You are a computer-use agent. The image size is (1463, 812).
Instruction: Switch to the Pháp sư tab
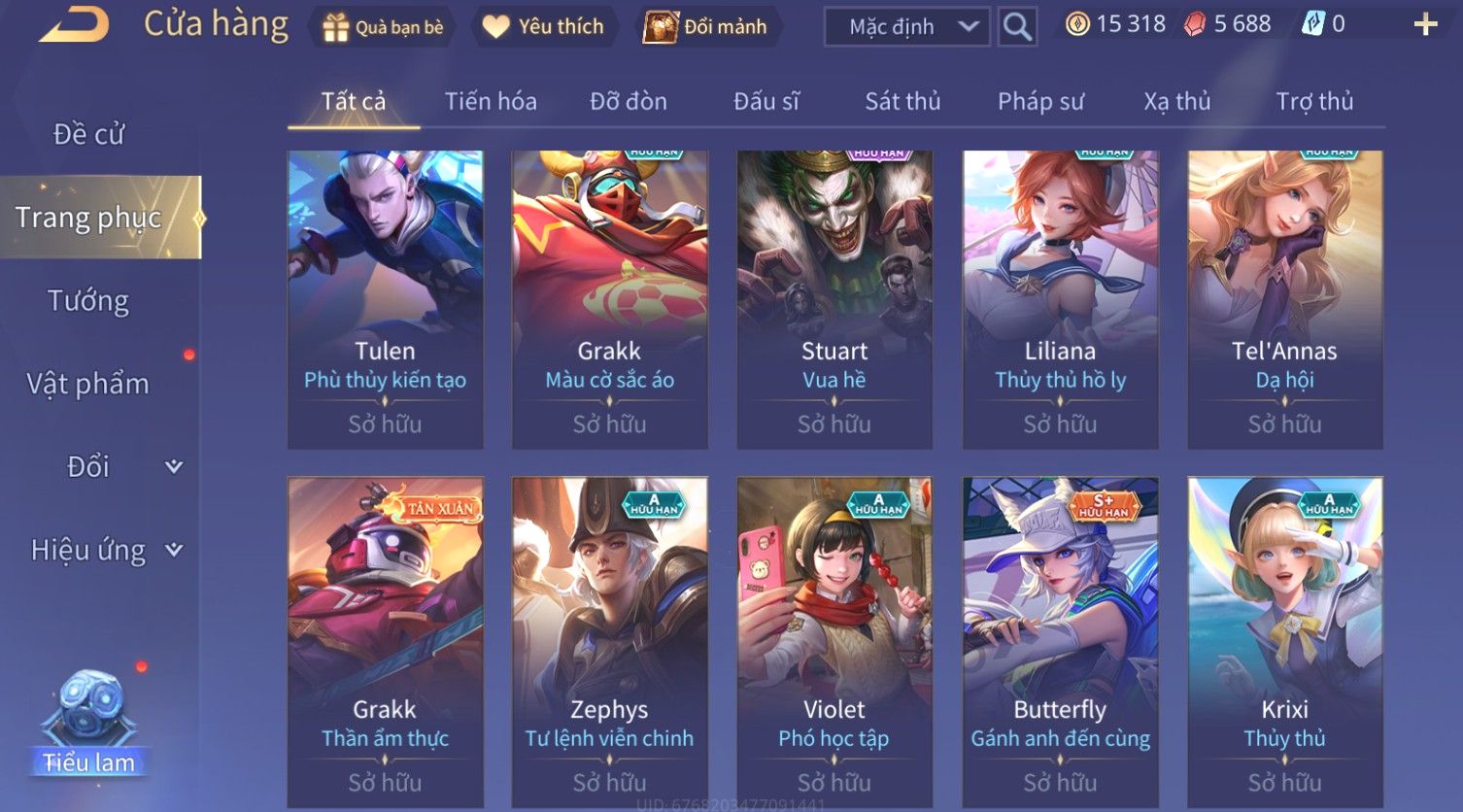tap(1040, 102)
